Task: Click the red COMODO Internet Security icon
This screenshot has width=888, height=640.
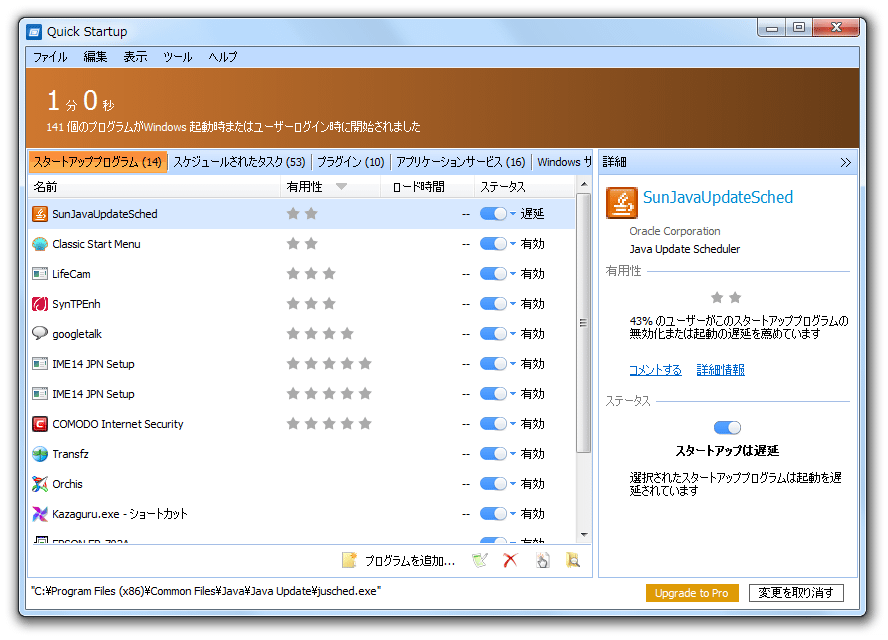Action: click(x=40, y=424)
